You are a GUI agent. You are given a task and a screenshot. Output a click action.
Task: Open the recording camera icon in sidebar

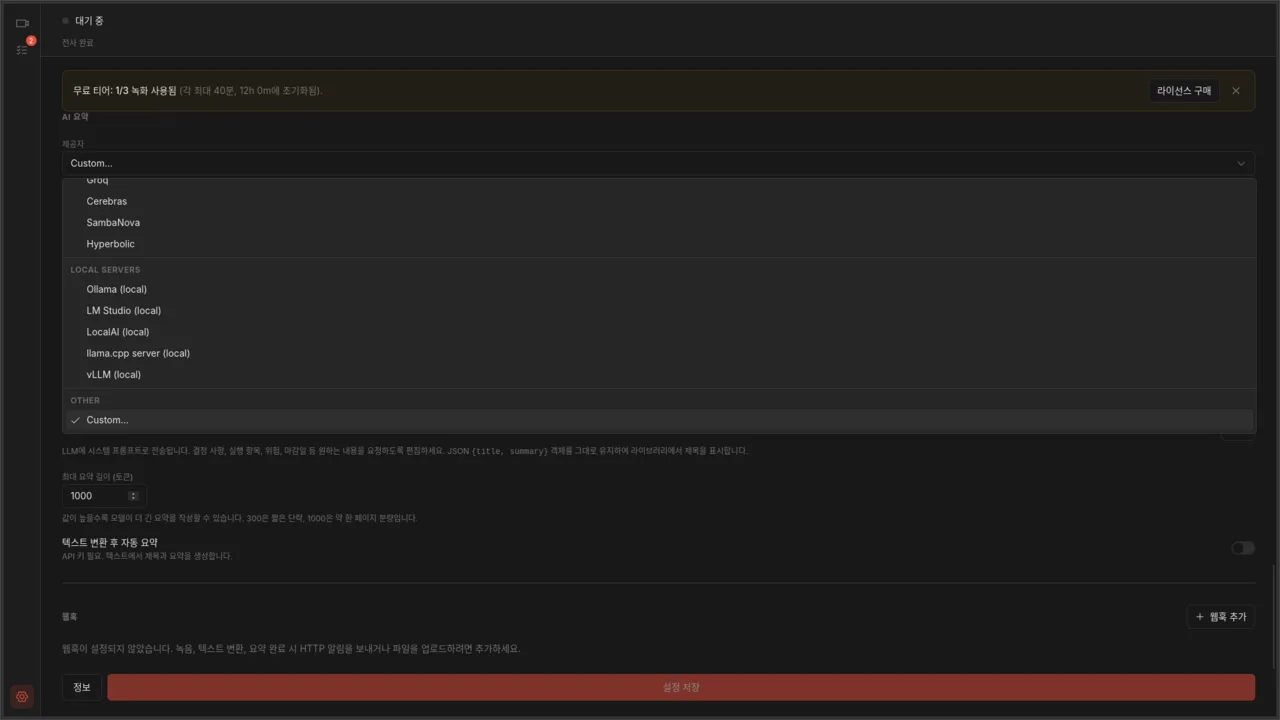[22, 23]
